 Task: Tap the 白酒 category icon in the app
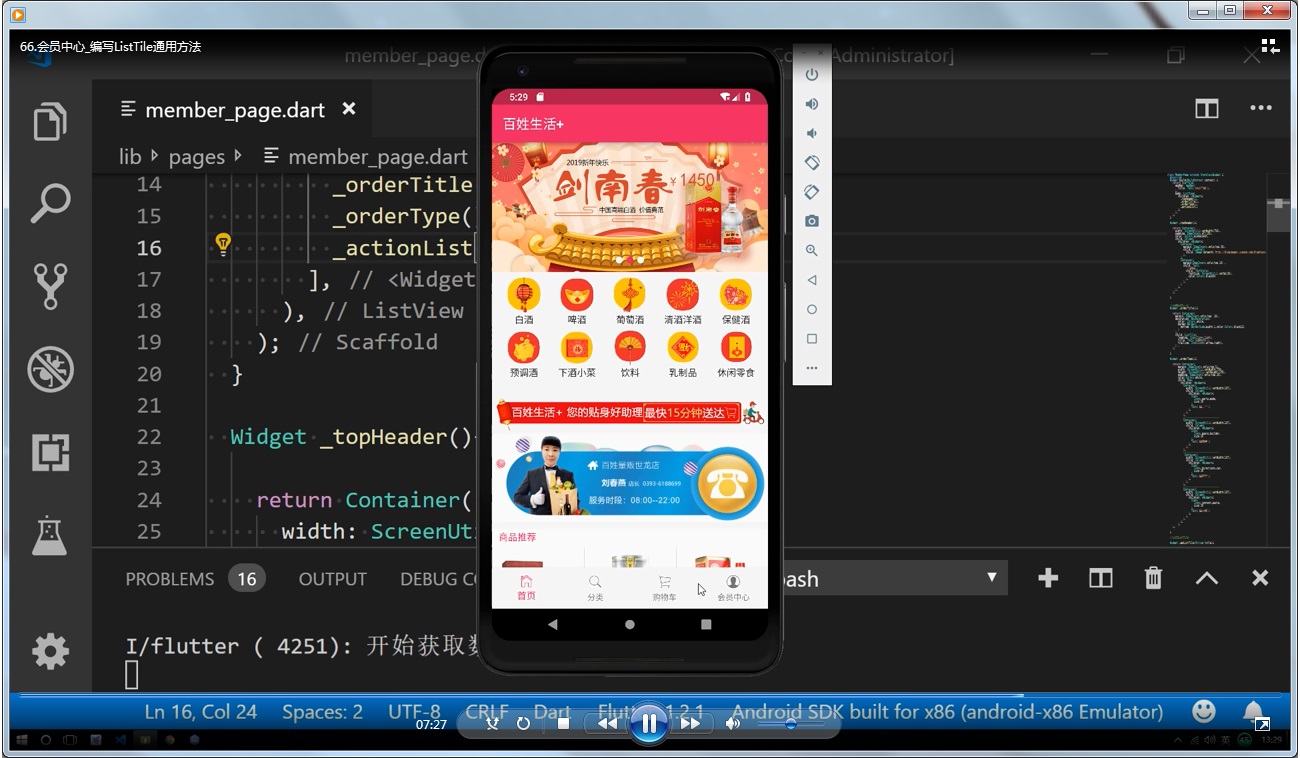(524, 295)
